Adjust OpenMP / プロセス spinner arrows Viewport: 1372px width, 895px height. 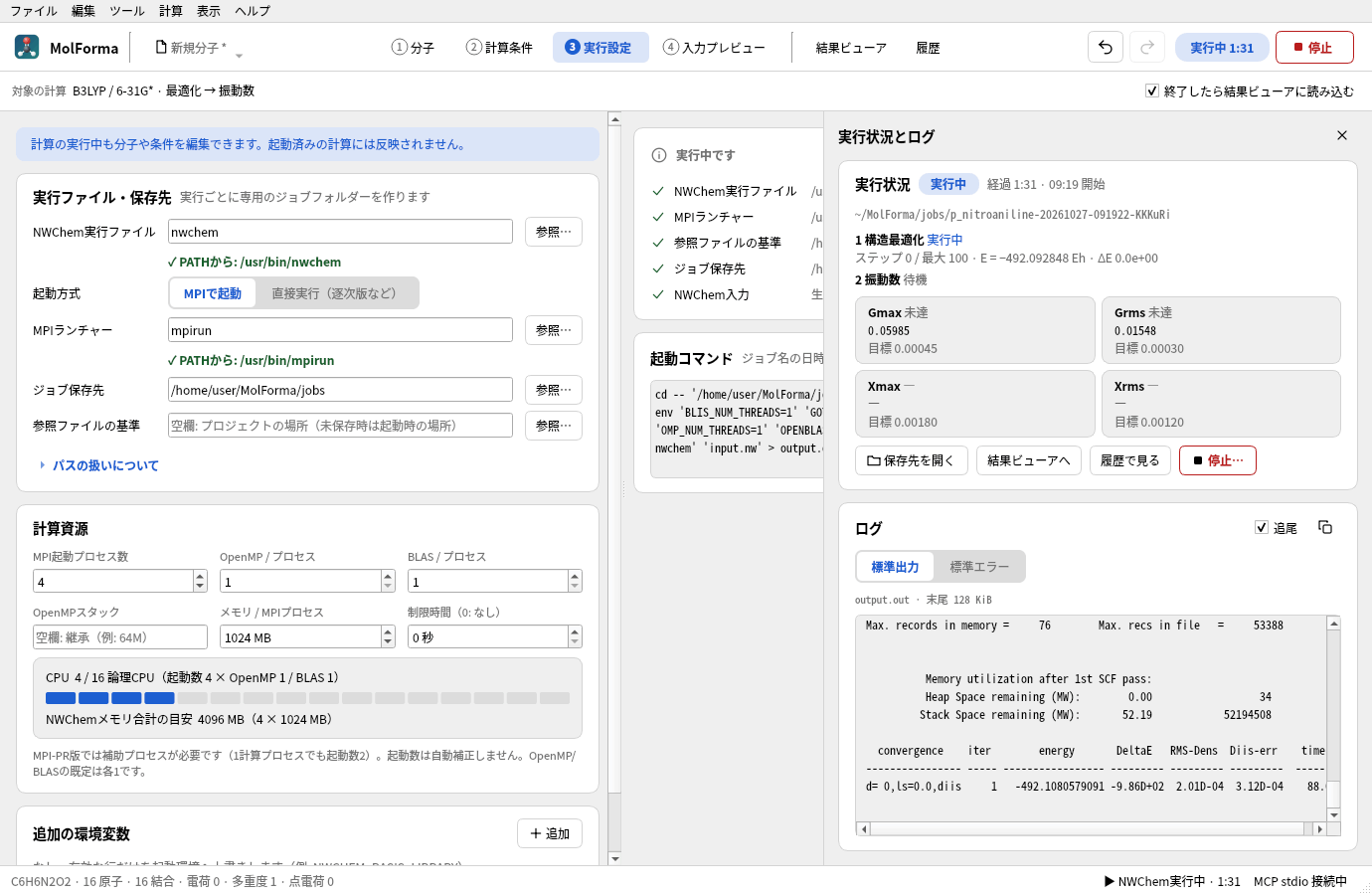point(388,581)
